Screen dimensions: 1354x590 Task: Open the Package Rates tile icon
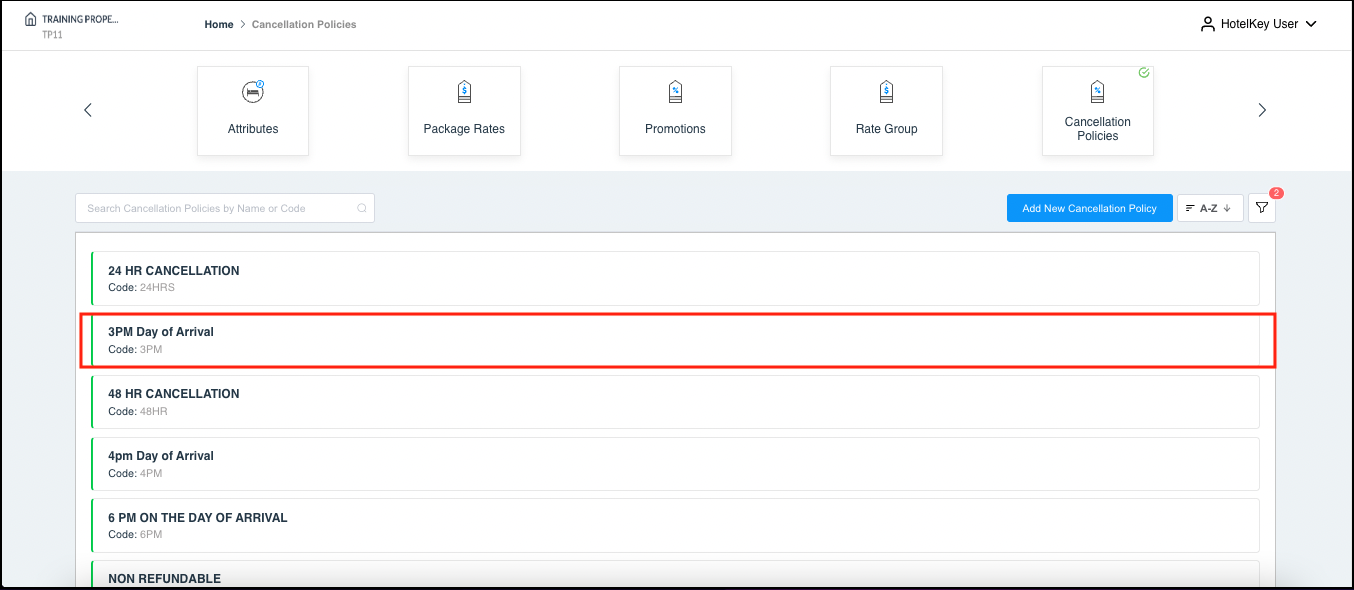(464, 92)
